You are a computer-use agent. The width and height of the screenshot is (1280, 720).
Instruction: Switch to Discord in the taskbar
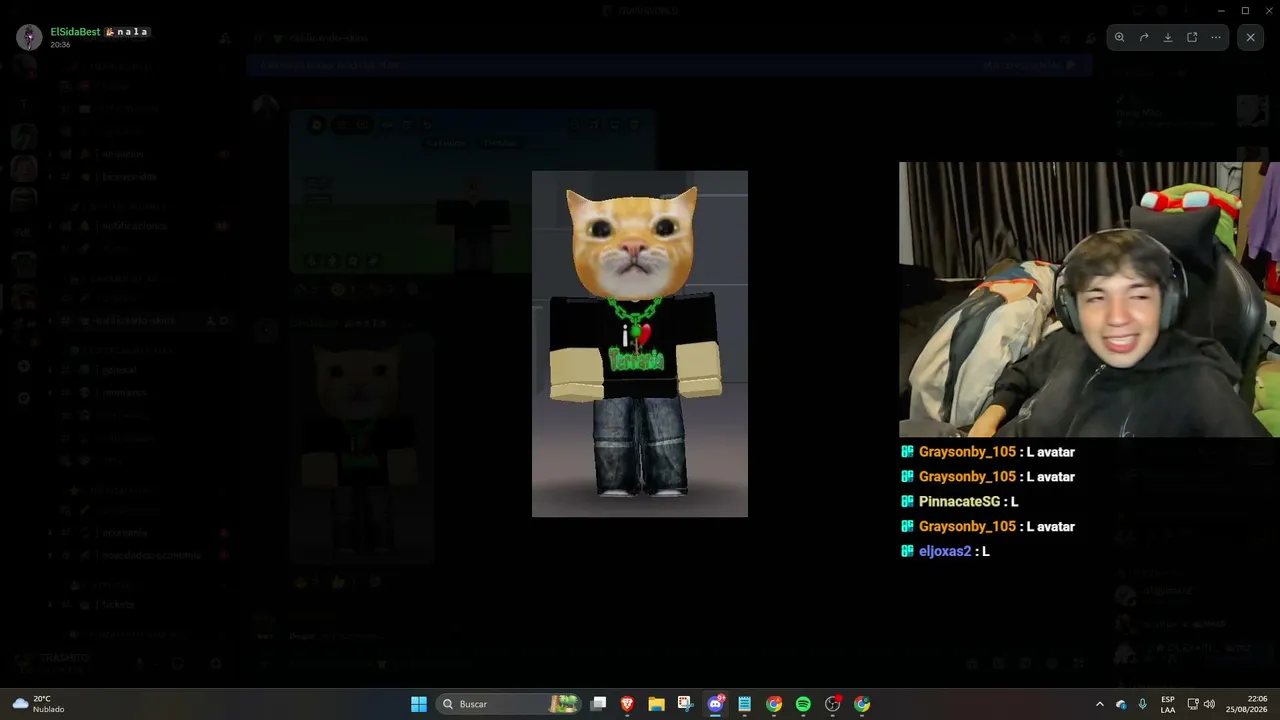click(715, 704)
